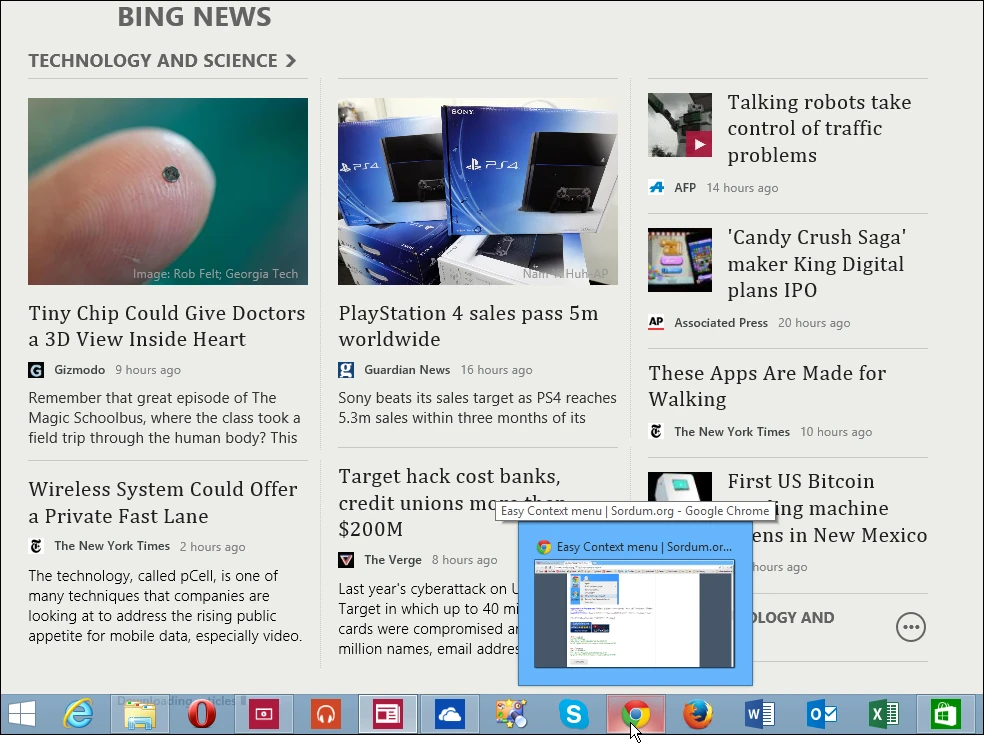
Task: Click the pCell technology summary text
Action: pos(165,606)
